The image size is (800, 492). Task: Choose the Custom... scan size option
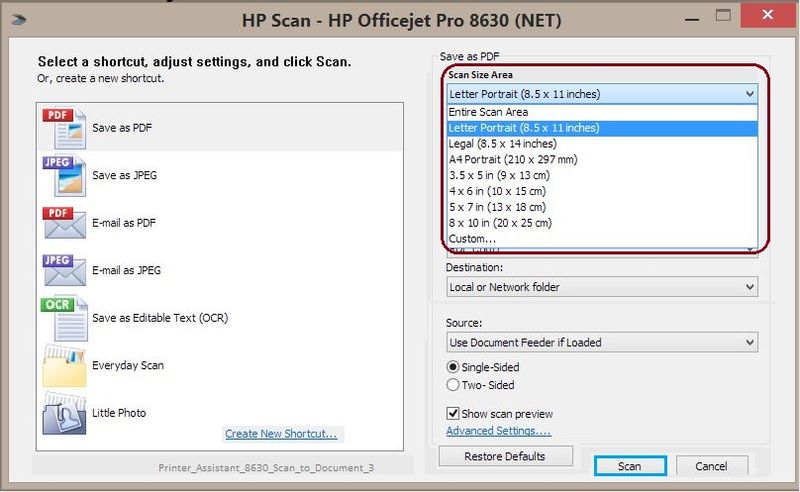(x=602, y=239)
